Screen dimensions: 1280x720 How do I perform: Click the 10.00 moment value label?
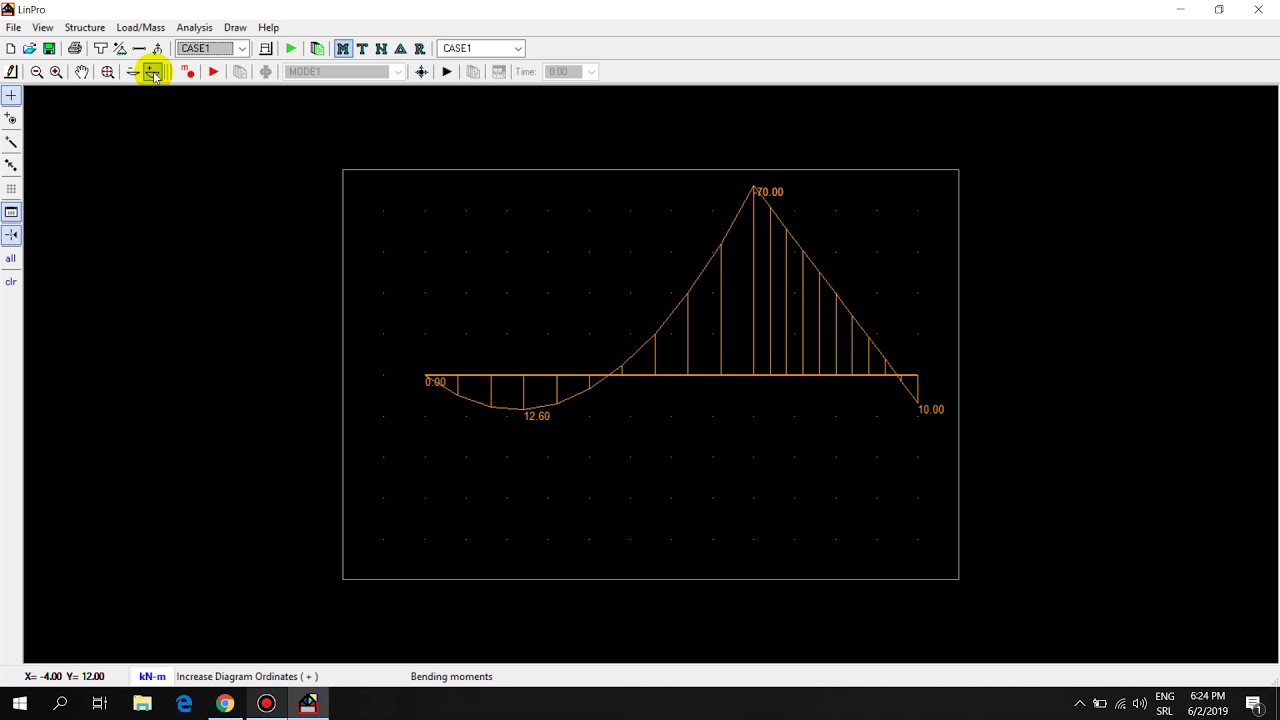(931, 410)
